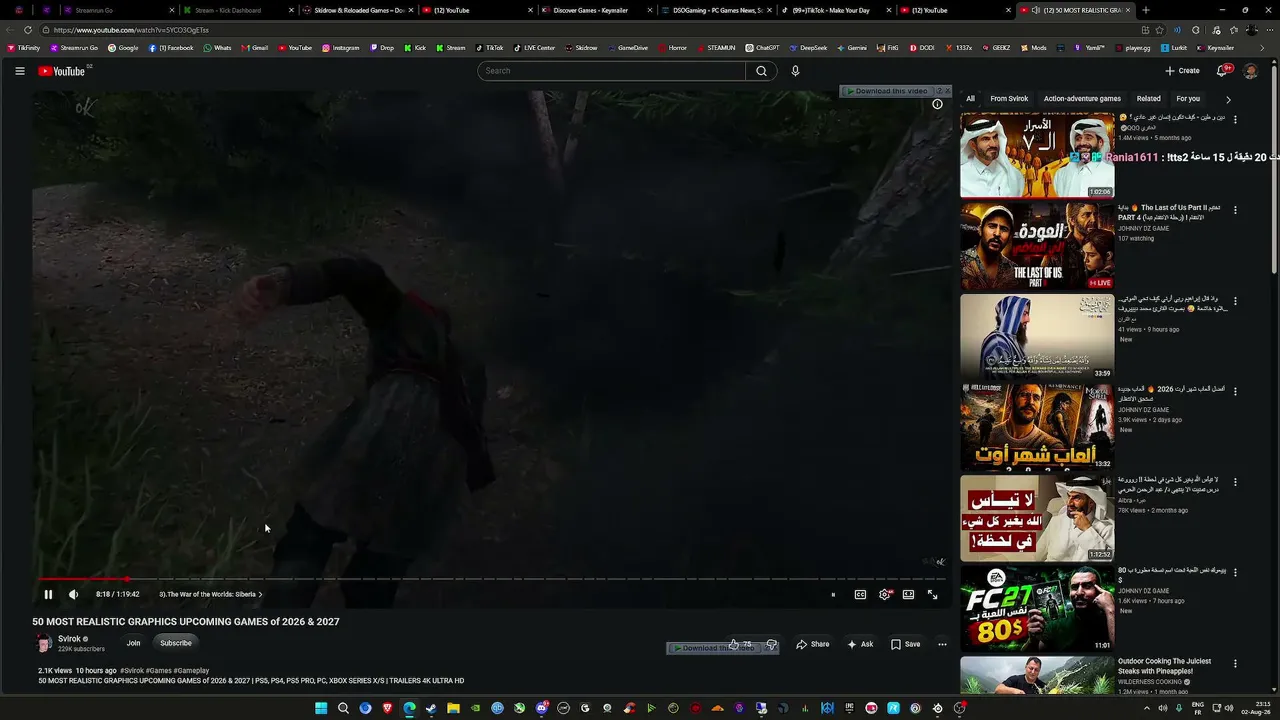Open The Last of Us Part II live thumbnail
The width and height of the screenshot is (1280, 720).
click(1037, 246)
